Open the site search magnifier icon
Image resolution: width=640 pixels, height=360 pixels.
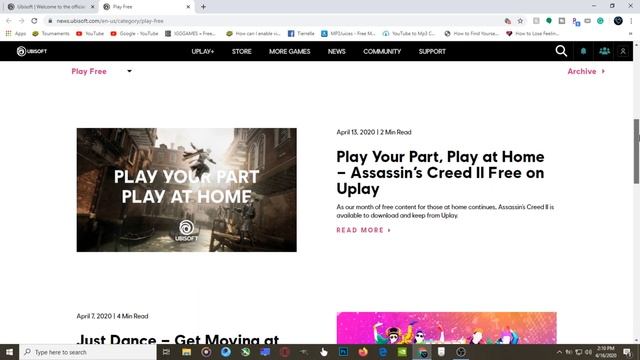coord(561,51)
